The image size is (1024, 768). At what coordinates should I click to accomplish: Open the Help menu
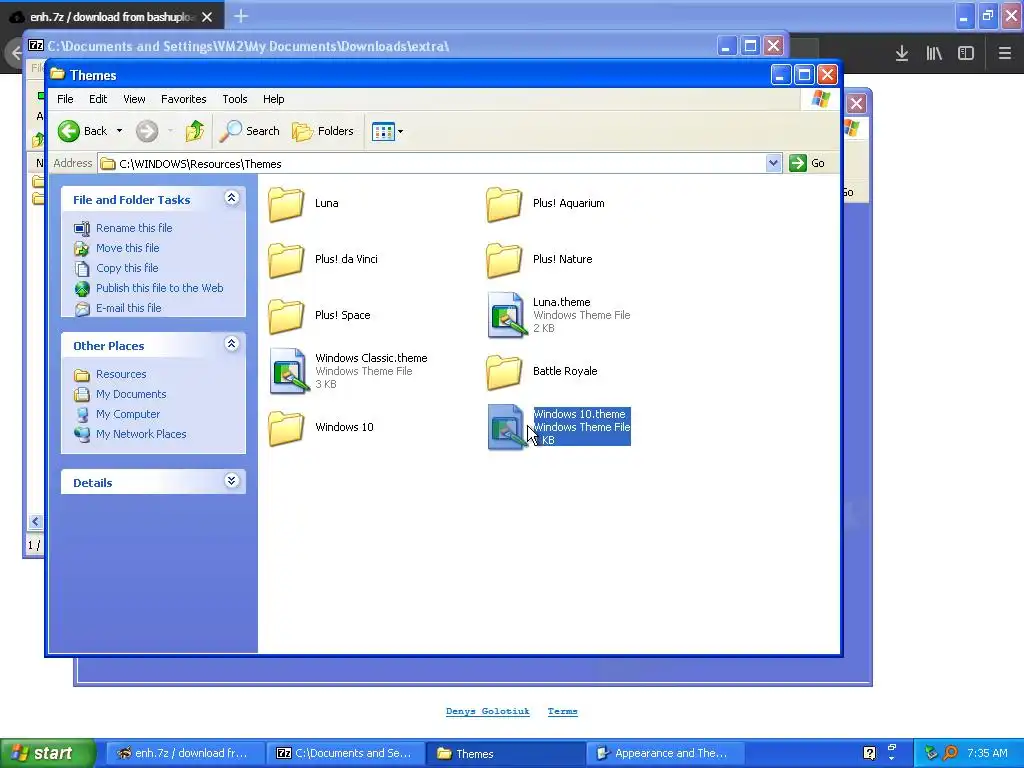point(274,99)
